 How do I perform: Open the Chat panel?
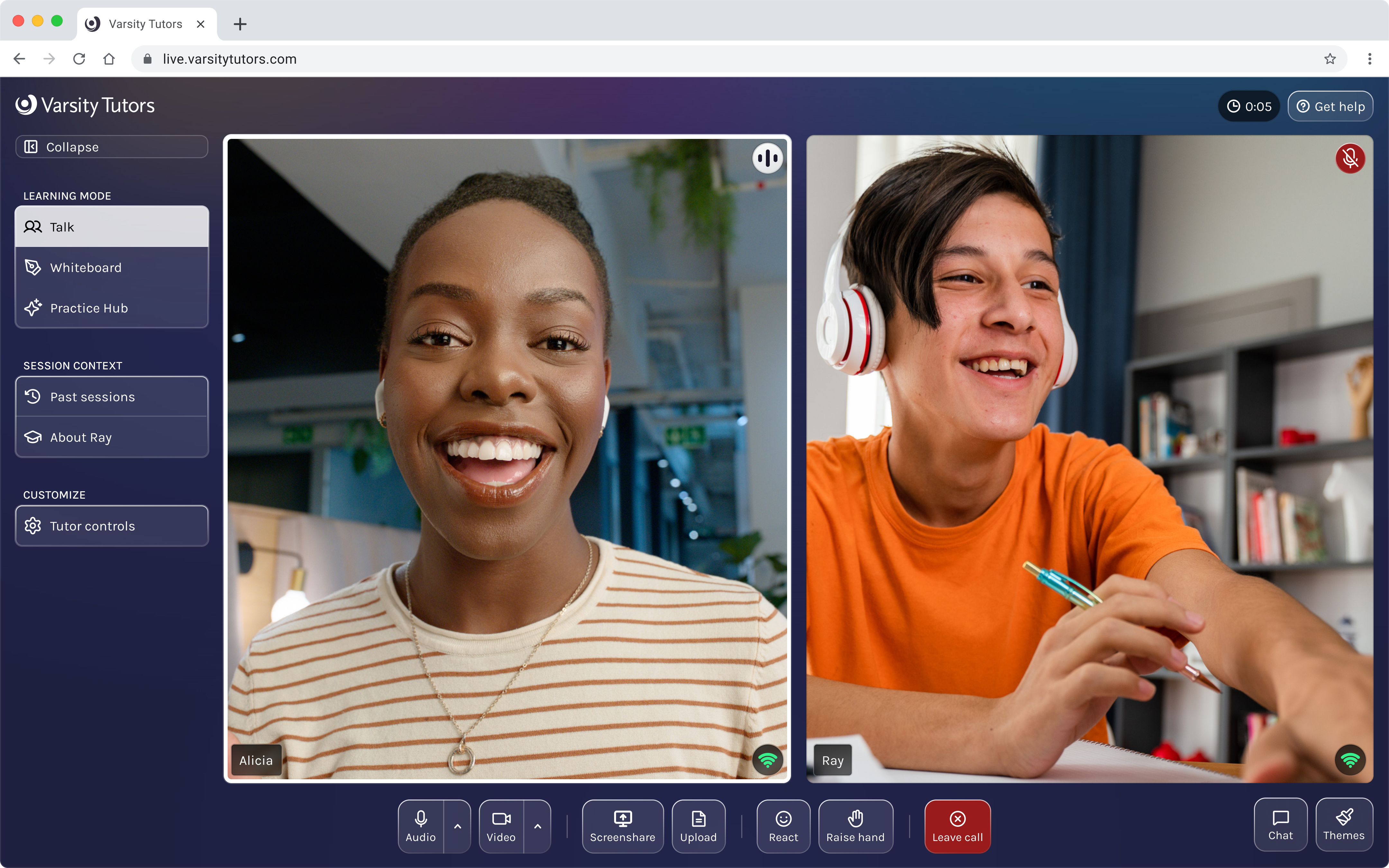1280,824
